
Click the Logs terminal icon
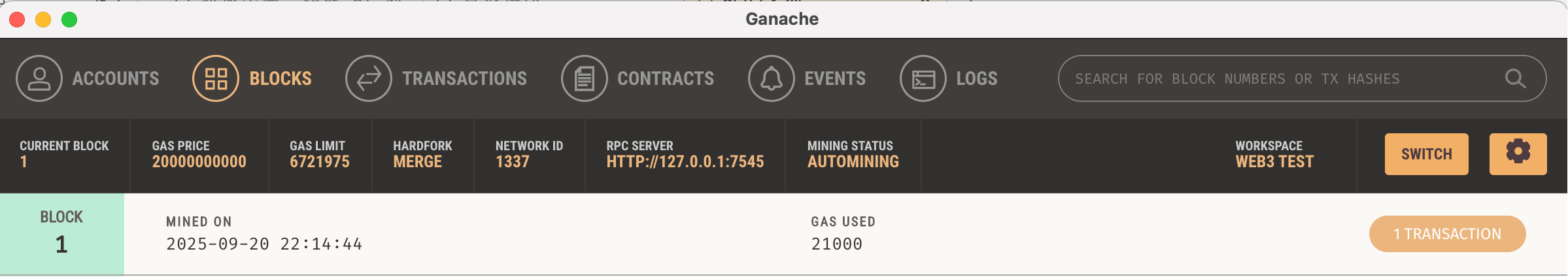(x=923, y=78)
